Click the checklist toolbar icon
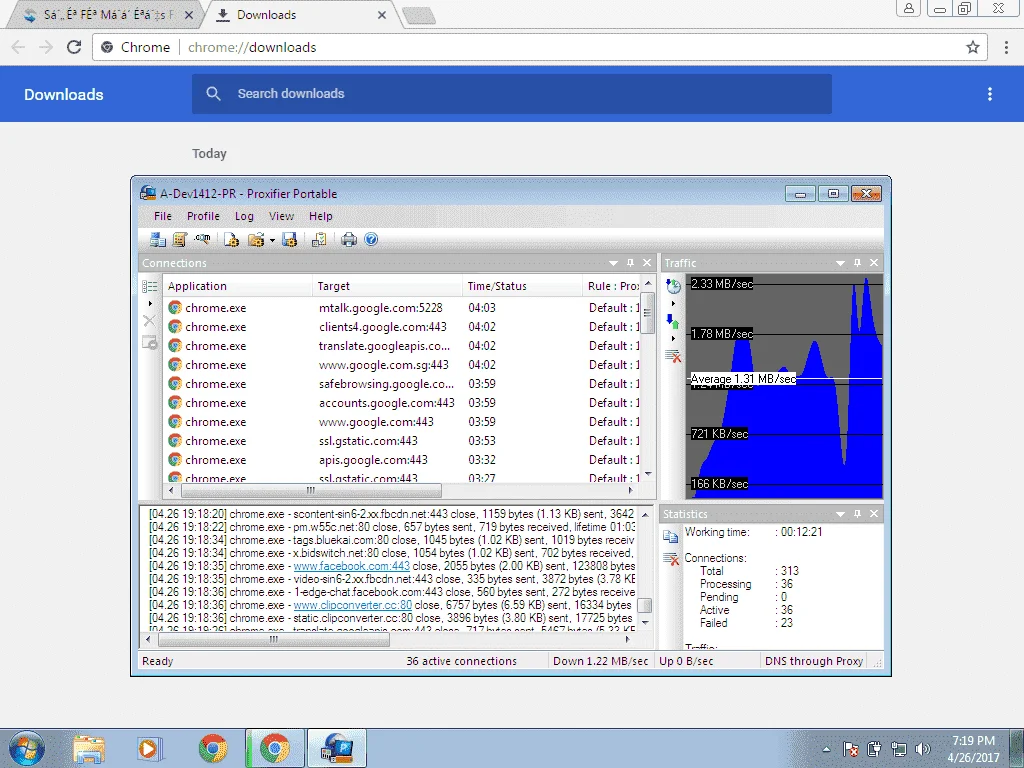The height and width of the screenshot is (768, 1024). 319,240
